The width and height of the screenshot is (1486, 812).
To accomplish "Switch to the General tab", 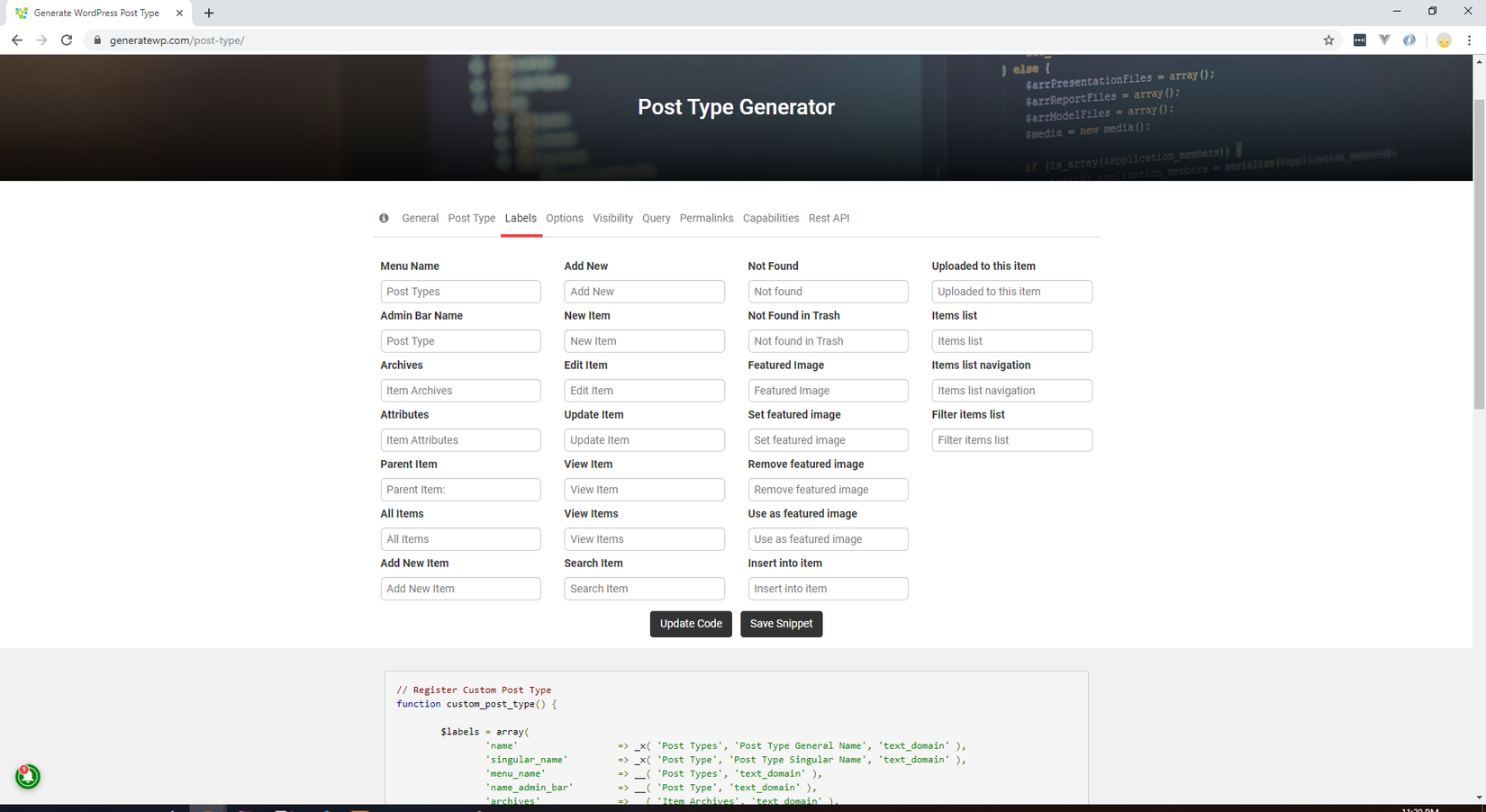I will click(420, 218).
